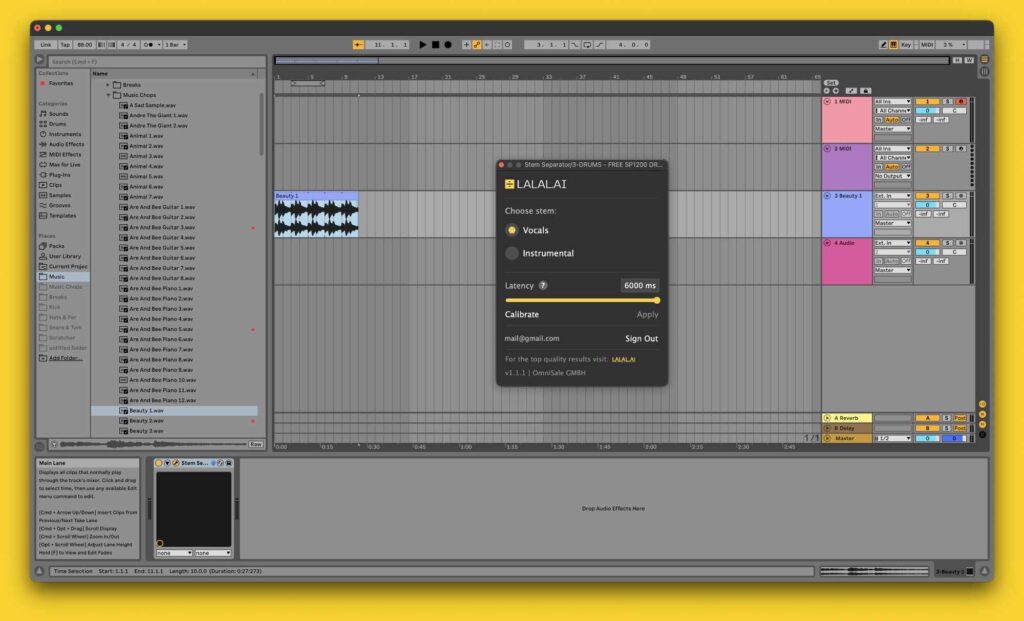This screenshot has width=1024, height=621.
Task: Sign Out of the LALAL.AI plugin
Action: [x=641, y=338]
